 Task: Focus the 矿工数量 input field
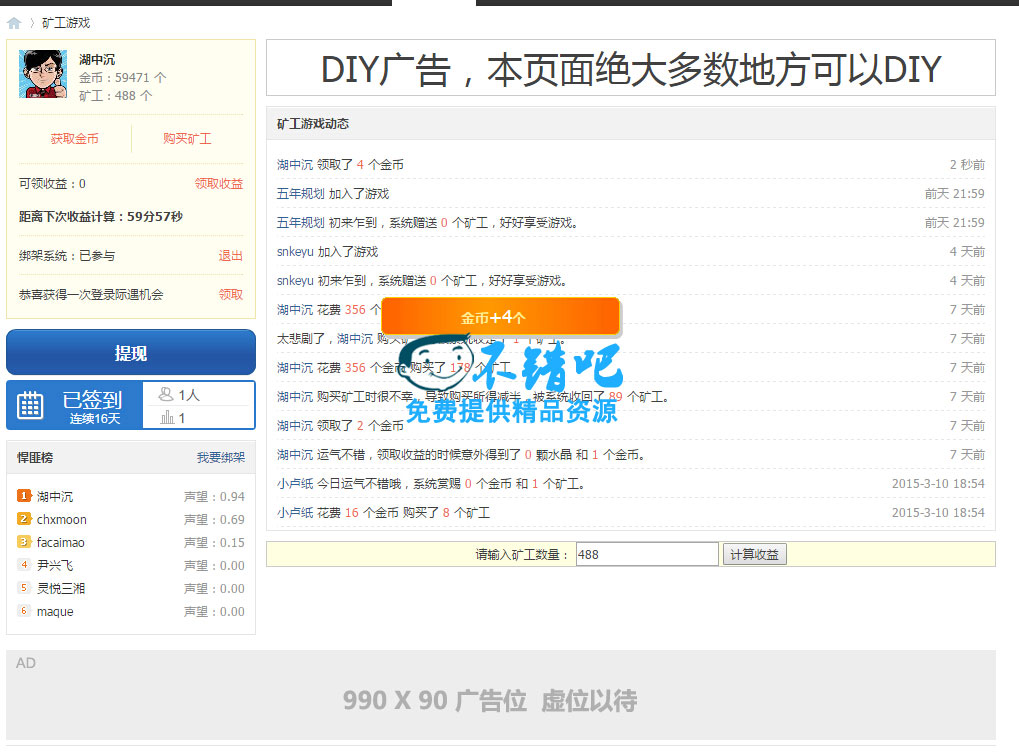pos(647,554)
